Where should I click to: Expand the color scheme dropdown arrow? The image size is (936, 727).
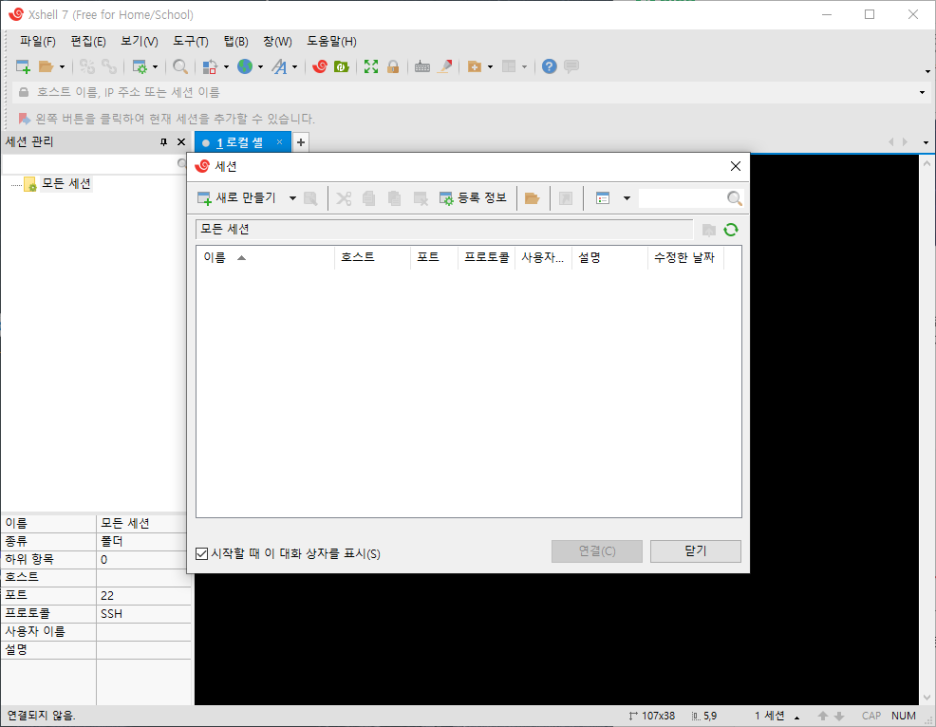point(226,67)
